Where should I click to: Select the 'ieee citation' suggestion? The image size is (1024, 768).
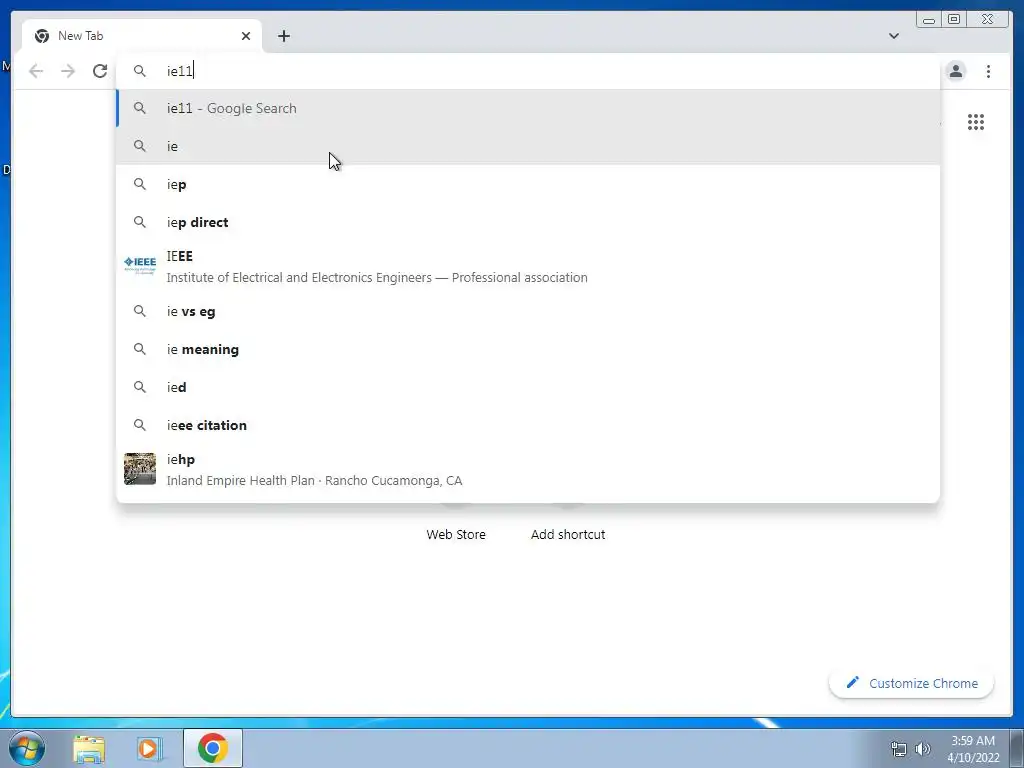[528, 425]
